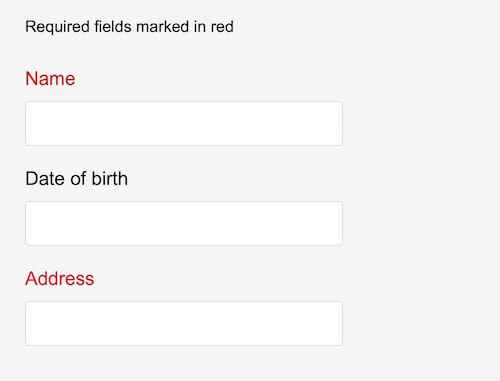
Task: Click the word 'red' in the notice
Action: click(222, 27)
